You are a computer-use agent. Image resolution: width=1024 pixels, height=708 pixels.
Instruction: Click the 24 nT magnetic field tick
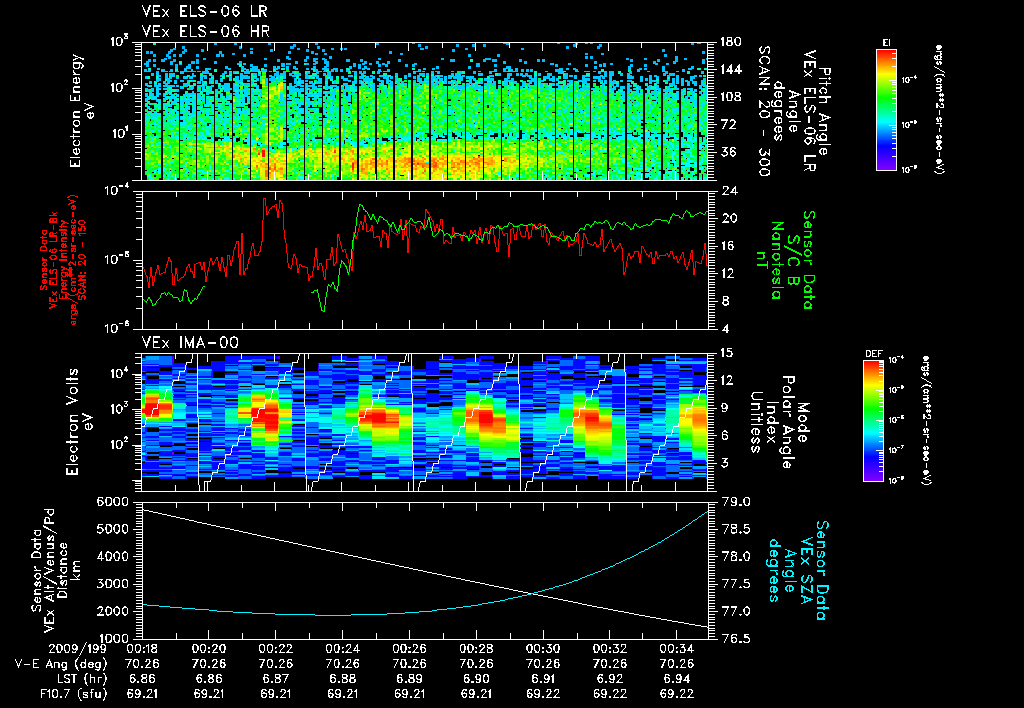pyautogui.click(x=729, y=191)
